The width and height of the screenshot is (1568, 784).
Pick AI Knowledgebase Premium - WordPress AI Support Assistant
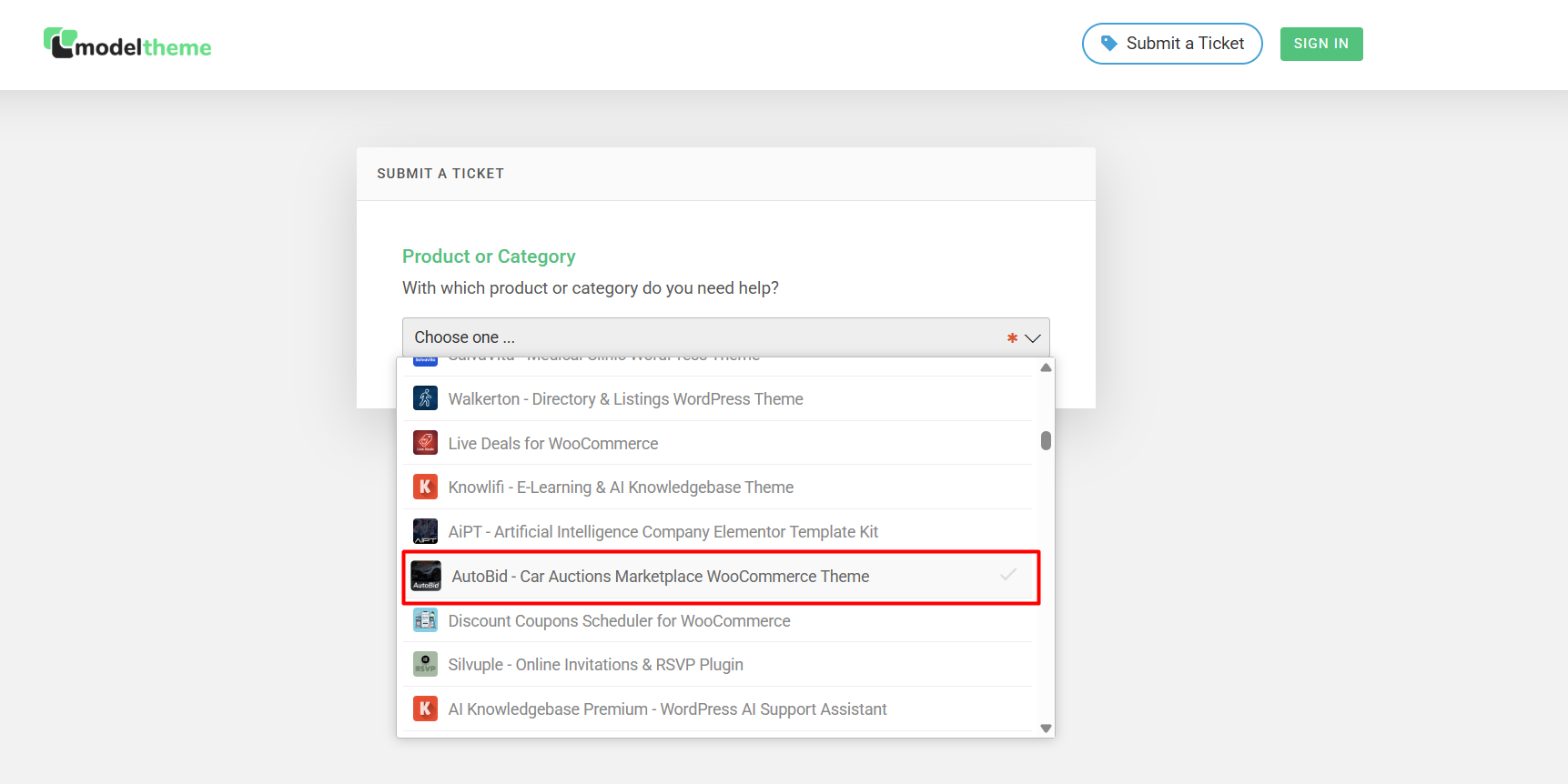pyautogui.click(x=718, y=709)
